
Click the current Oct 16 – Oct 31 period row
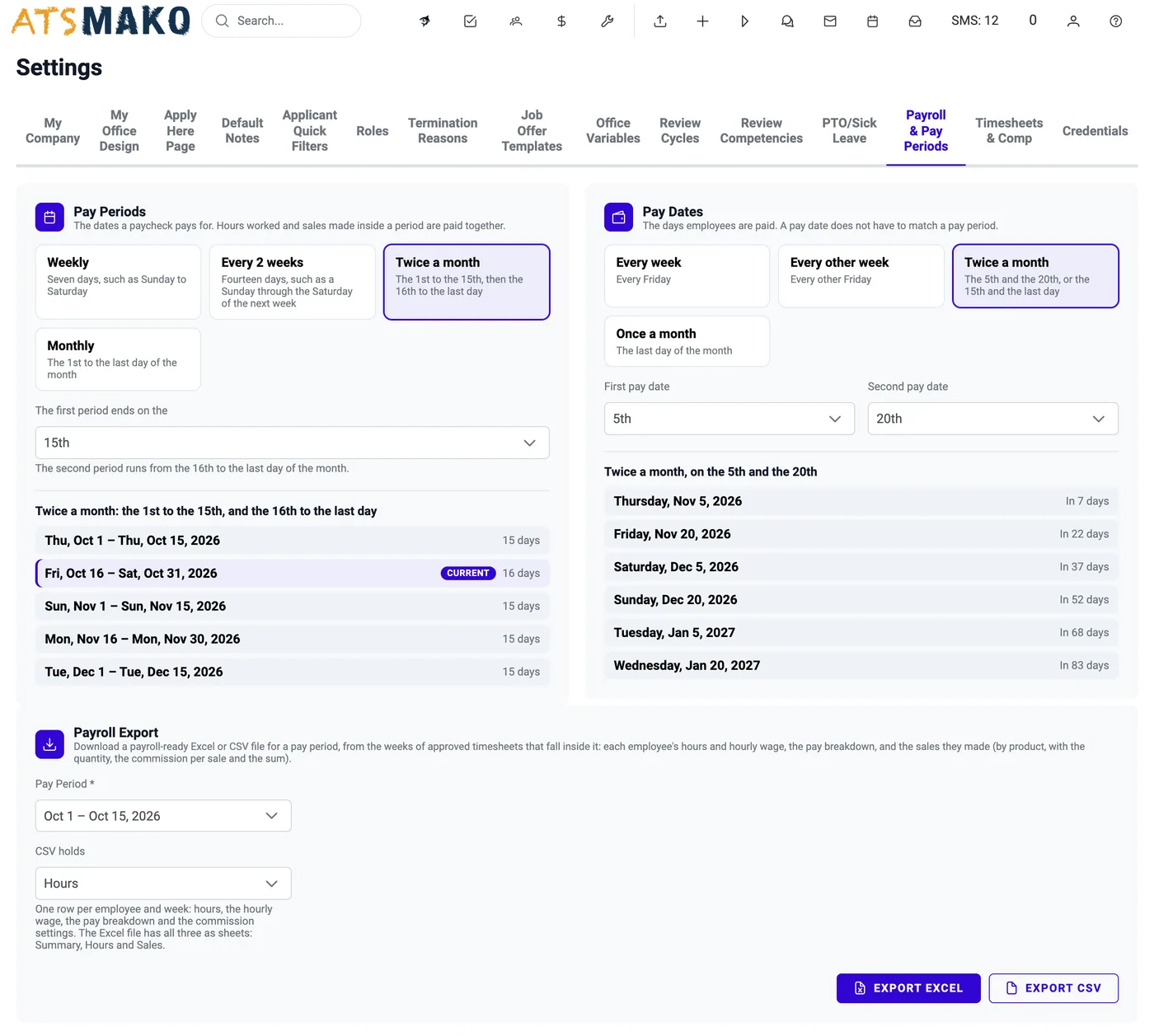292,574
